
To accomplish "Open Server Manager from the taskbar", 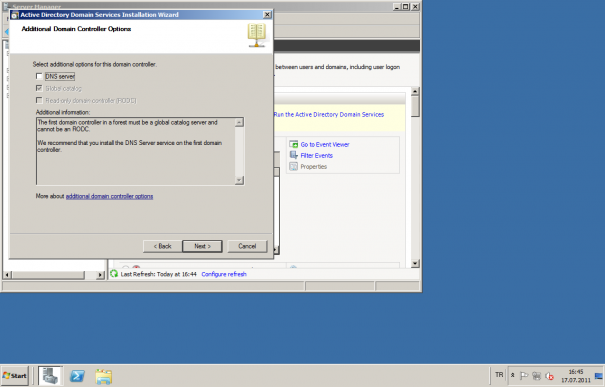I will pyautogui.click(x=50, y=376).
